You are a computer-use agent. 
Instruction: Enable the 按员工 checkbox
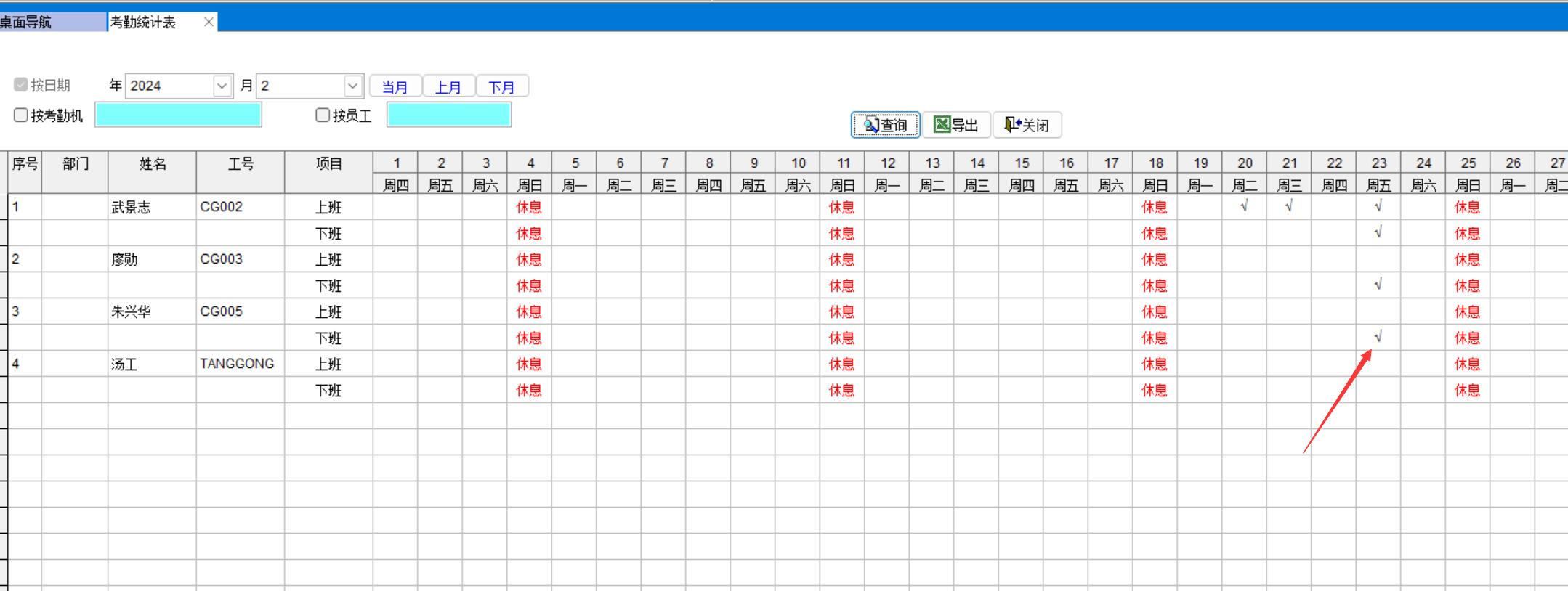323,115
